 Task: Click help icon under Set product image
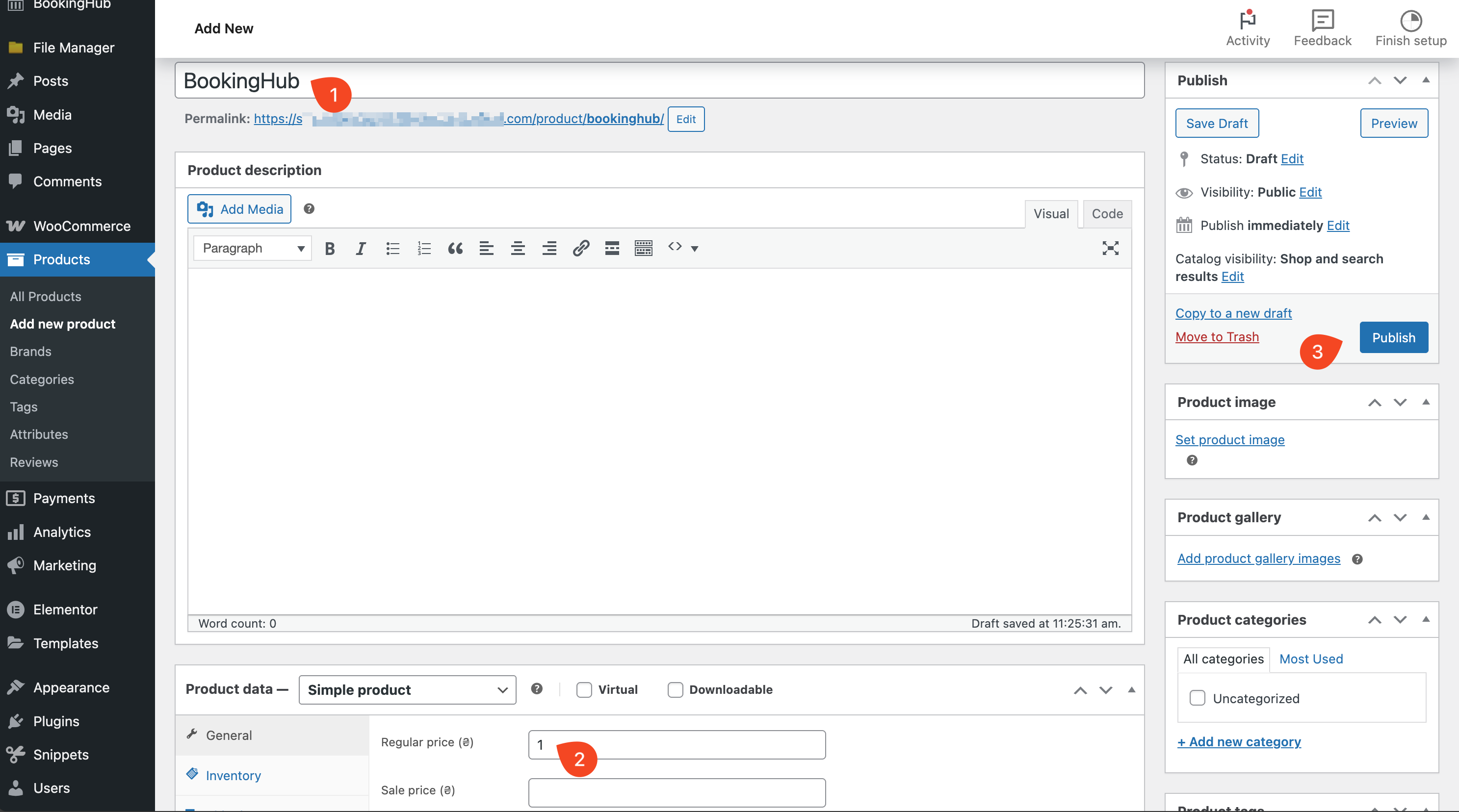(1192, 460)
